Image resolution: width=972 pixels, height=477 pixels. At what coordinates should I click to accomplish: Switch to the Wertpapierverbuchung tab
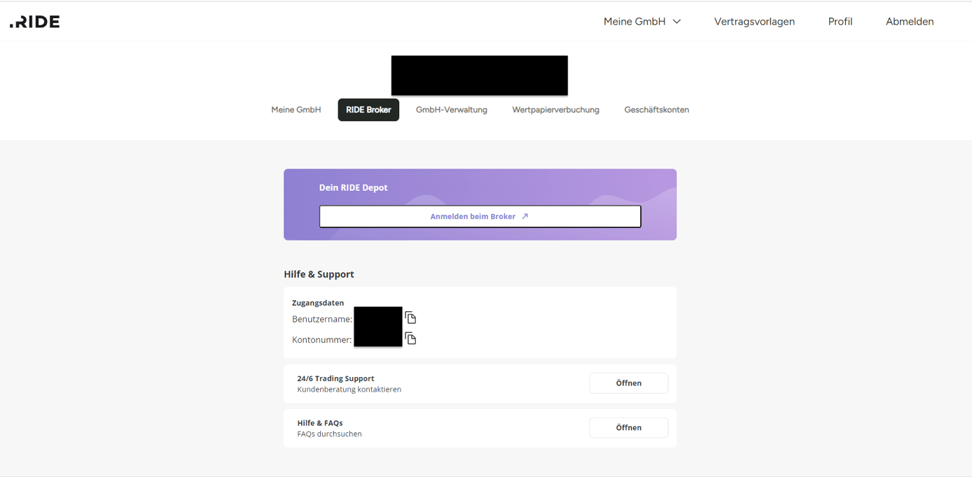tap(555, 110)
